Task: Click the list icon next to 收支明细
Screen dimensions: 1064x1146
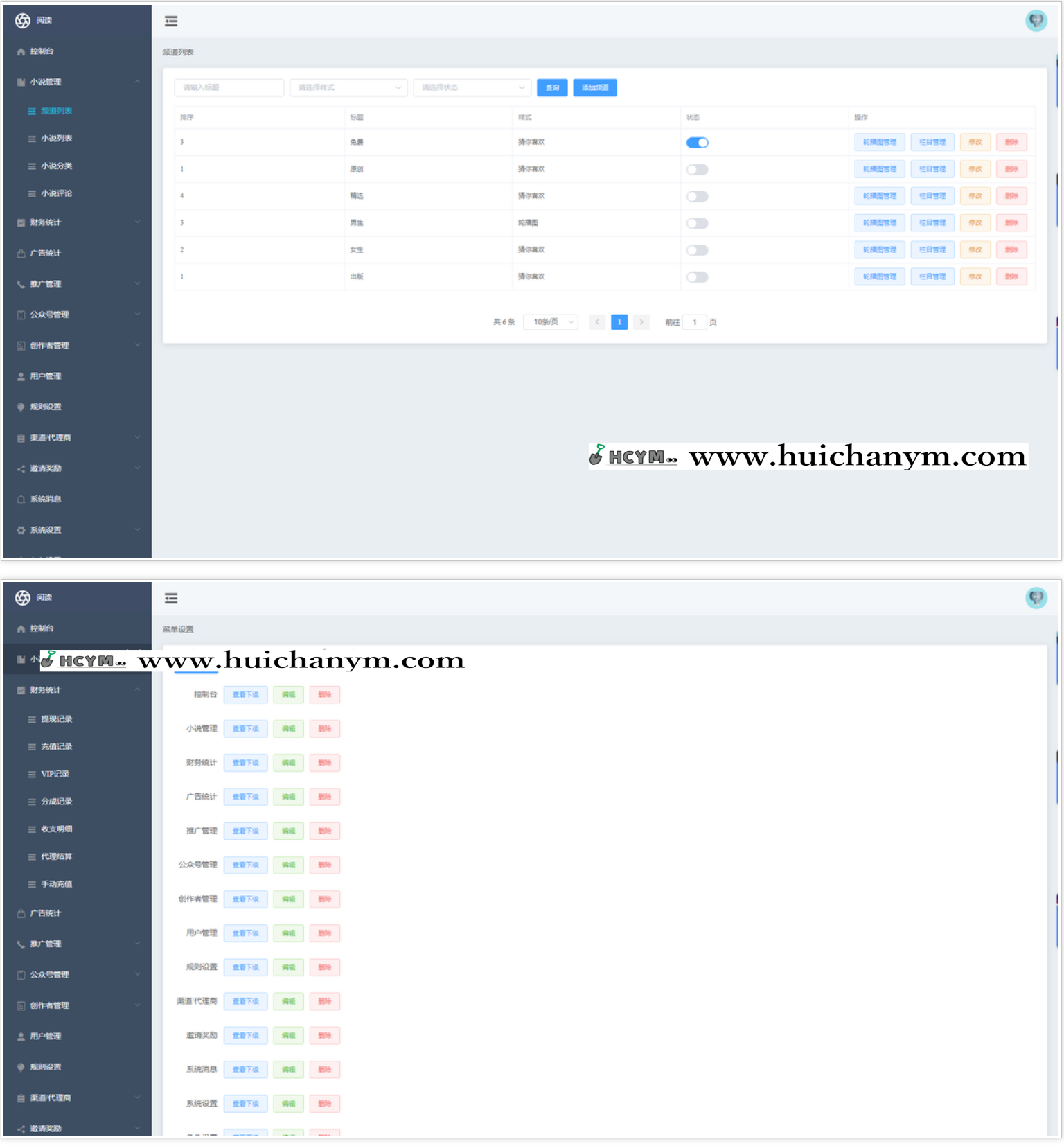Action: pyautogui.click(x=32, y=829)
